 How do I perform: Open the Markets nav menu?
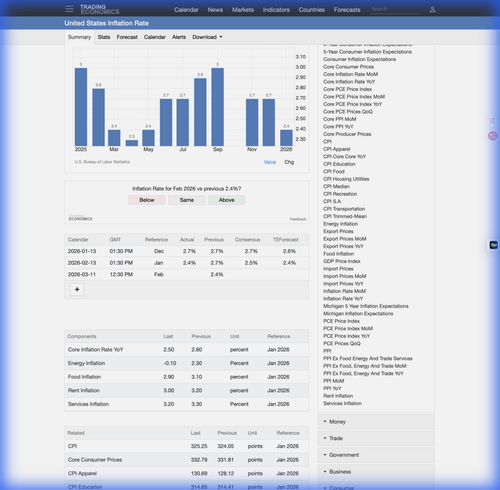pyautogui.click(x=243, y=10)
